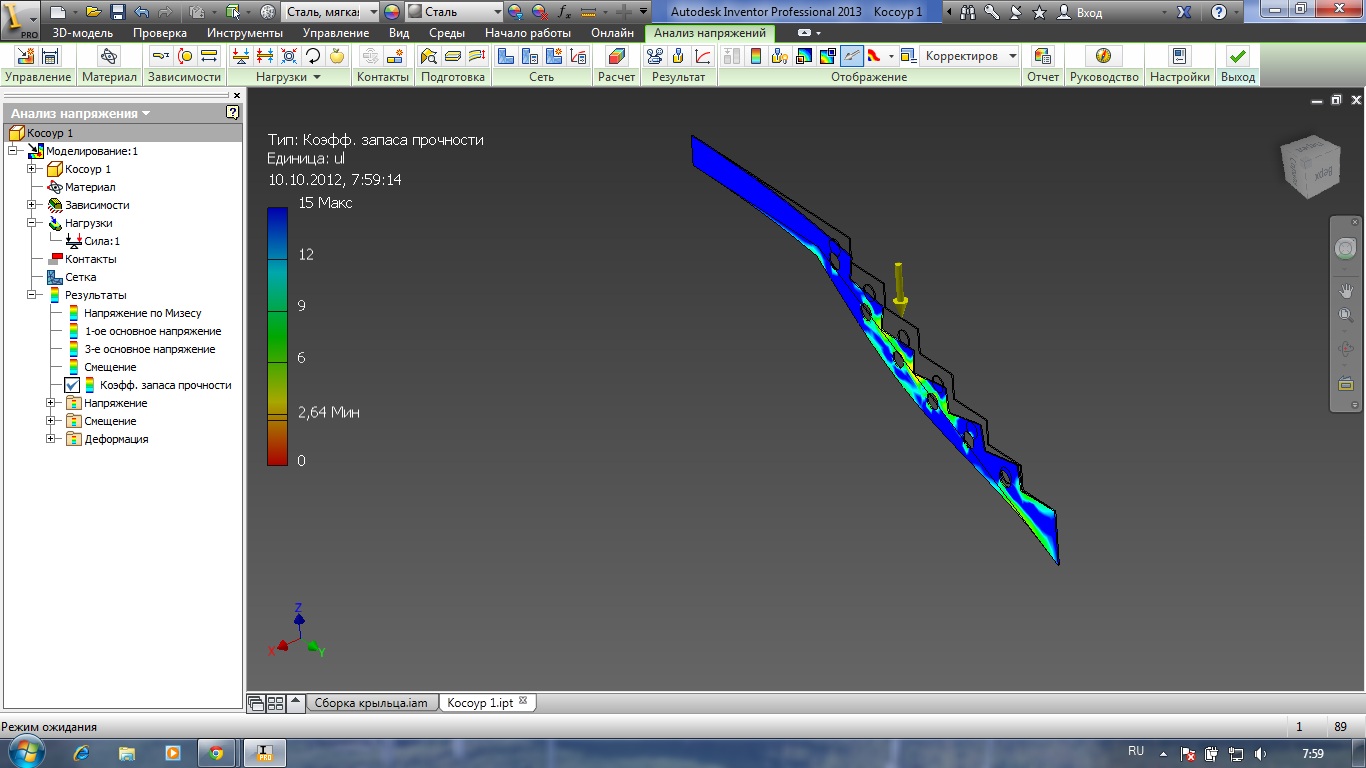Toggle Same Scale display icon
Screen dimensions: 1366x768
(x=732, y=56)
